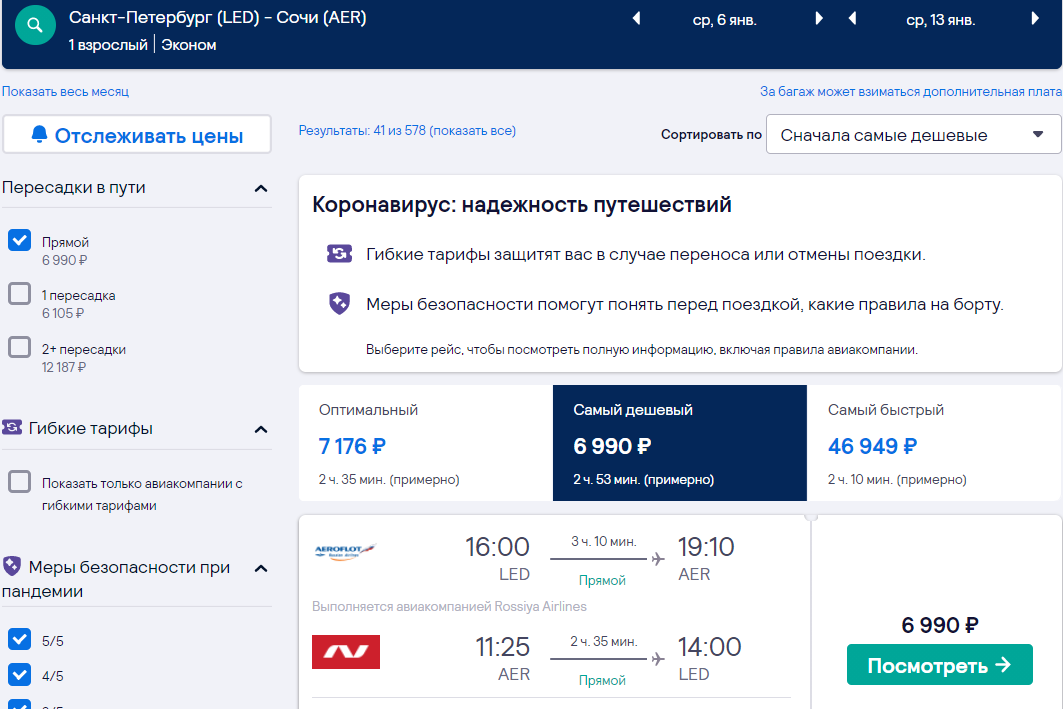Show all results link

pyautogui.click(x=407, y=130)
